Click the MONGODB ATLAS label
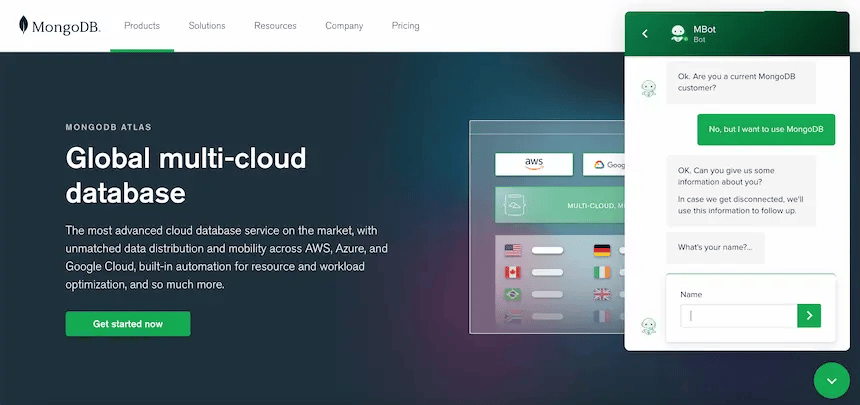 (x=109, y=127)
